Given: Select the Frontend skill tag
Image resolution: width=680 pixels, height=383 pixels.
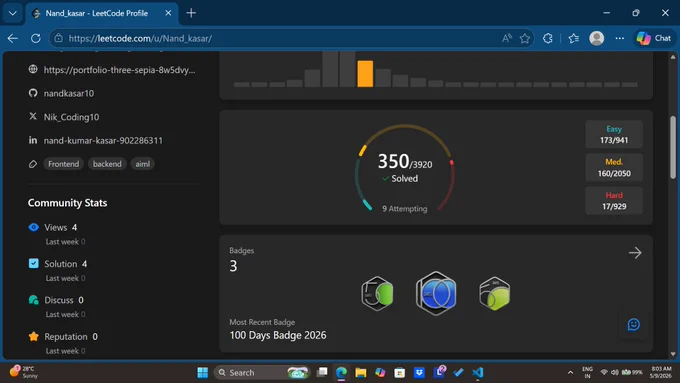Looking at the screenshot, I should (x=63, y=164).
